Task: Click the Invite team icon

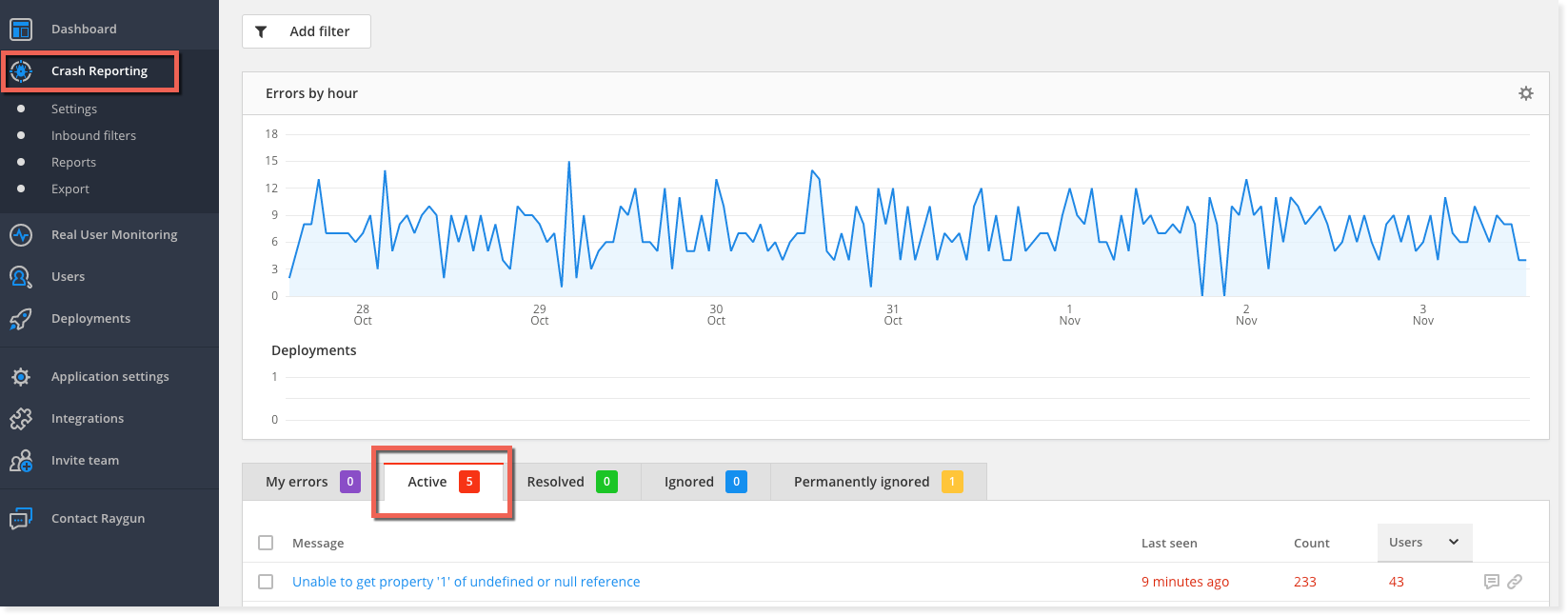Action: [x=21, y=461]
